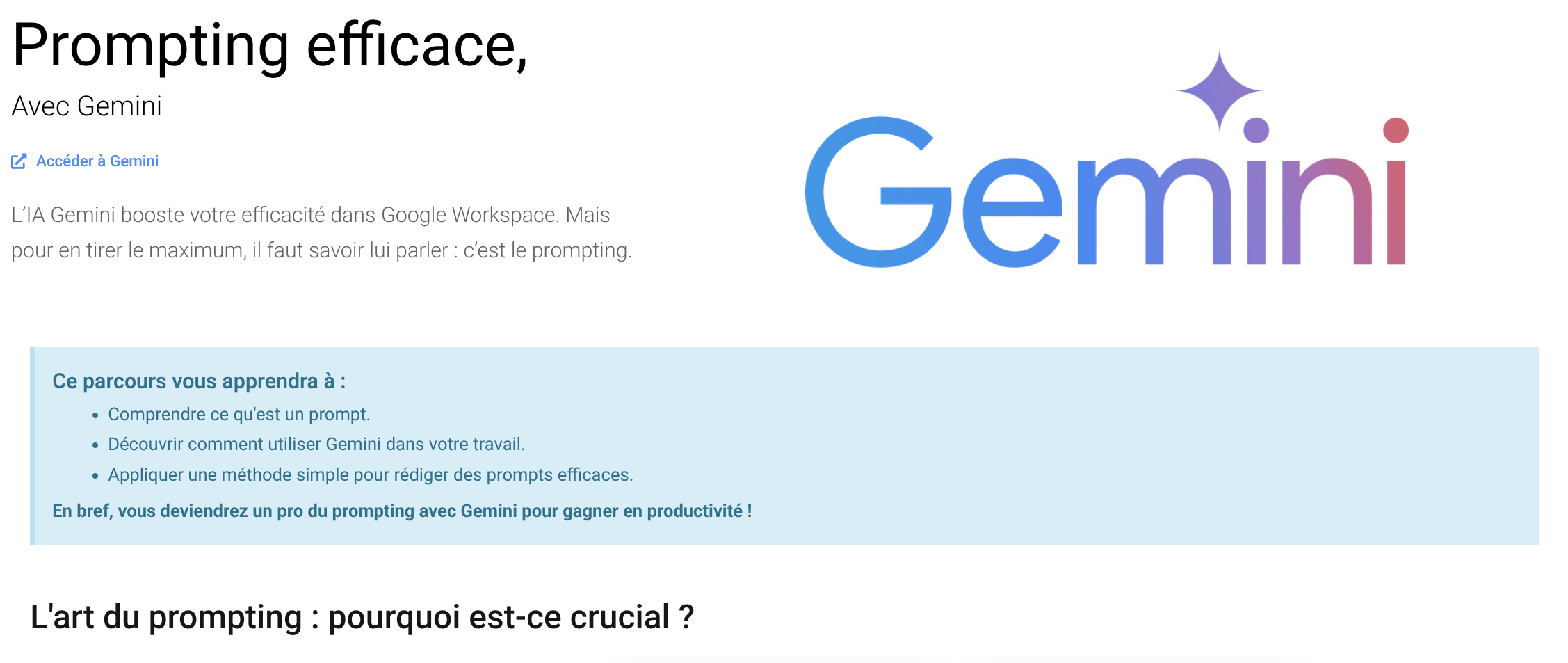
Task: Click the Ce parcours vous apprendra à heading
Action: pyautogui.click(x=199, y=381)
